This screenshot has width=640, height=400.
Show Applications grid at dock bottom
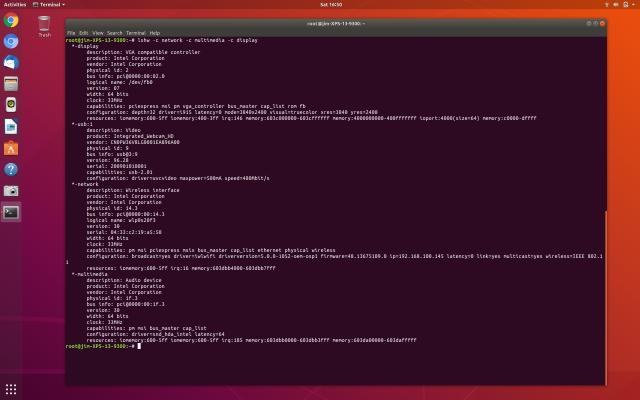(11, 389)
